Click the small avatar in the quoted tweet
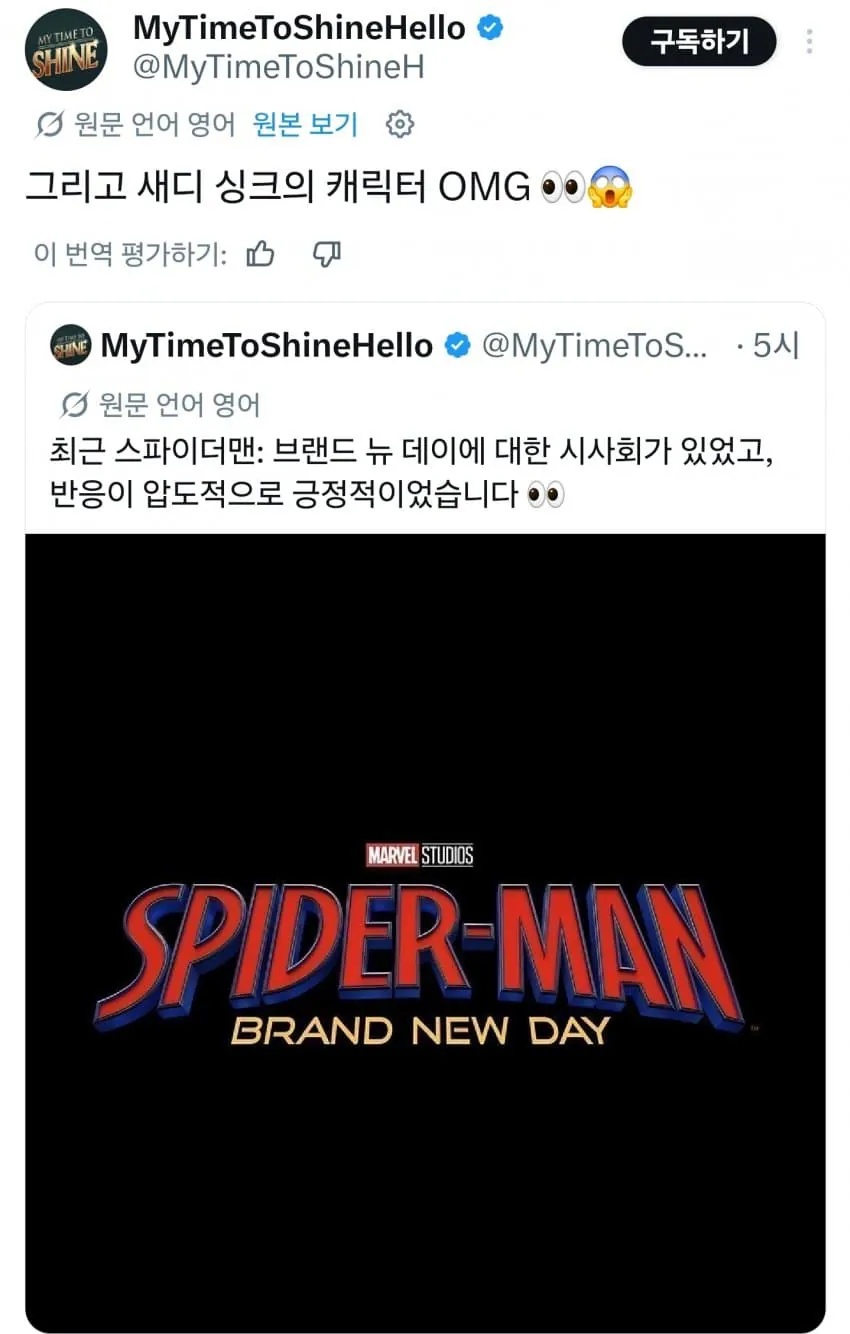This screenshot has width=850, height=1334. pos(71,346)
